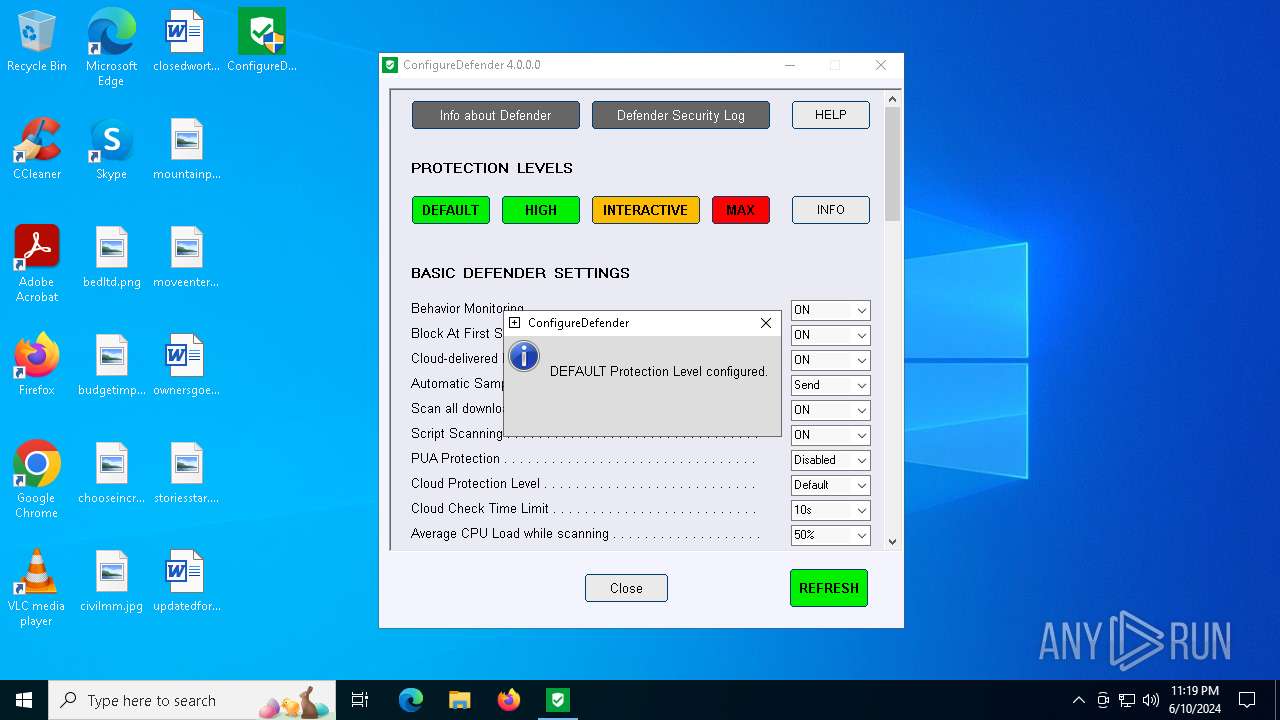Launch Edge from the taskbar
The image size is (1280, 720).
point(411,700)
